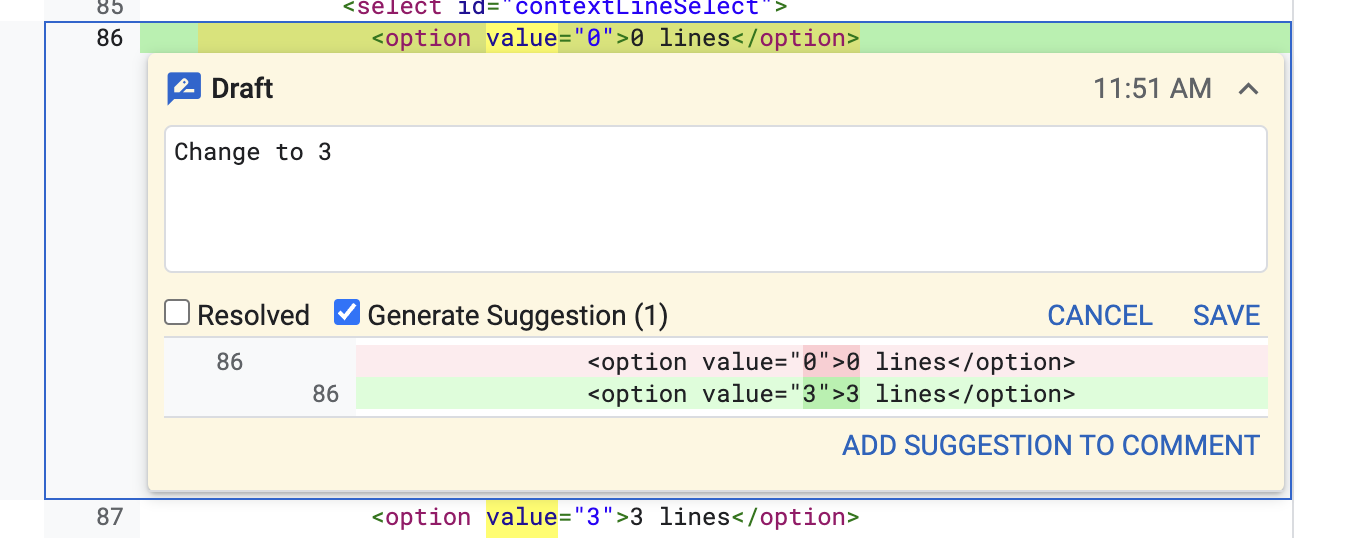Select line number 86 in the gutter
The image size is (1348, 538).
coord(110,38)
